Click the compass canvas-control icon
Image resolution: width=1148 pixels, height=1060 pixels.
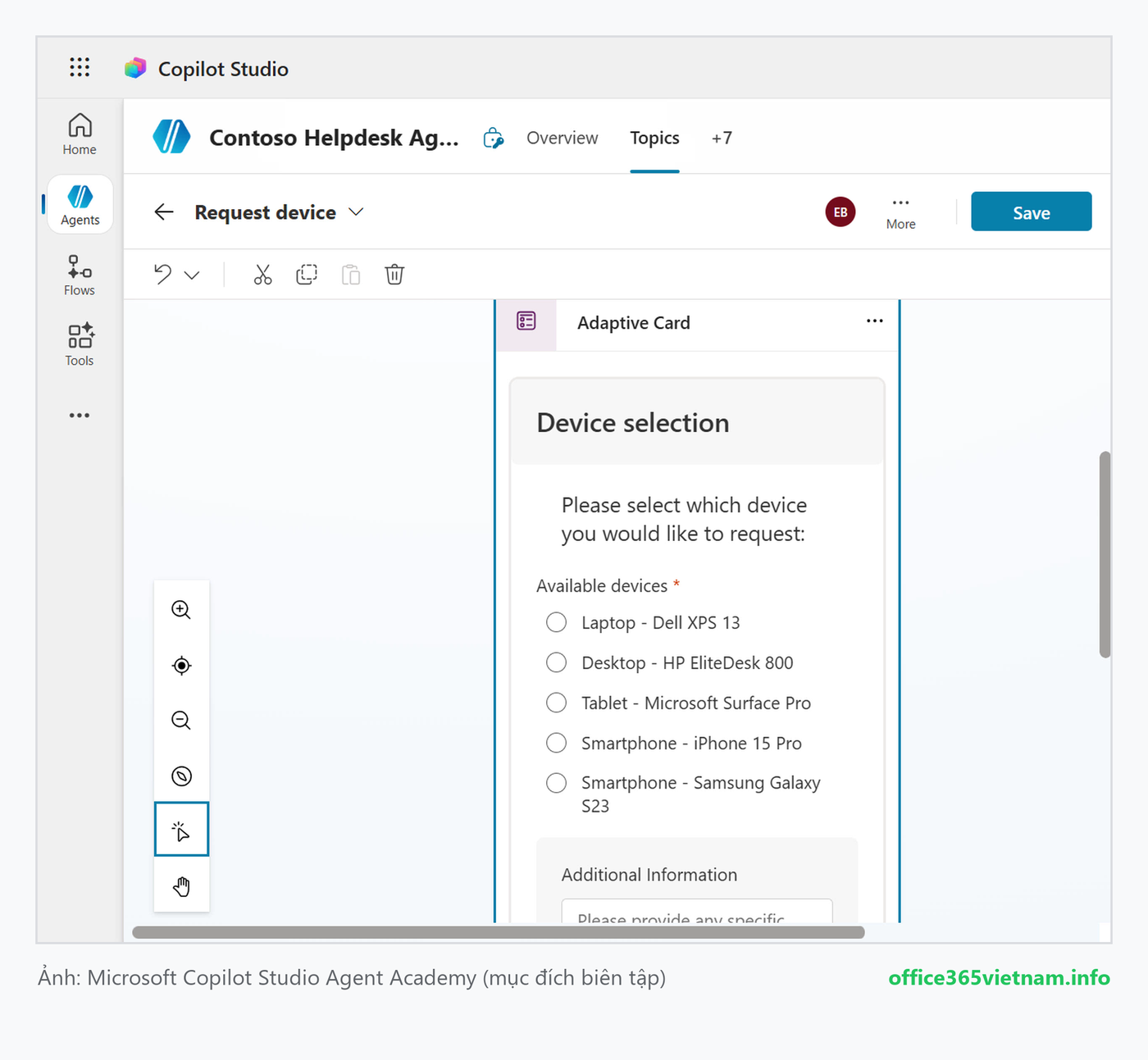tap(181, 776)
